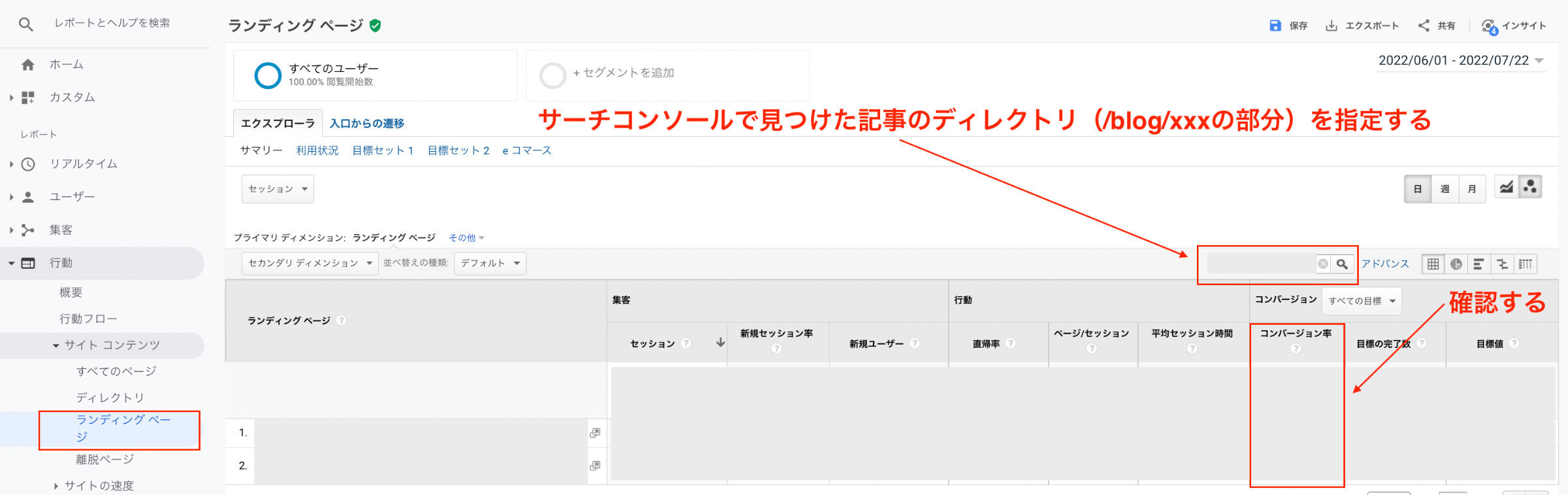Toggle the graph to 月 (month) granularity
The width and height of the screenshot is (1568, 495).
click(x=1472, y=189)
